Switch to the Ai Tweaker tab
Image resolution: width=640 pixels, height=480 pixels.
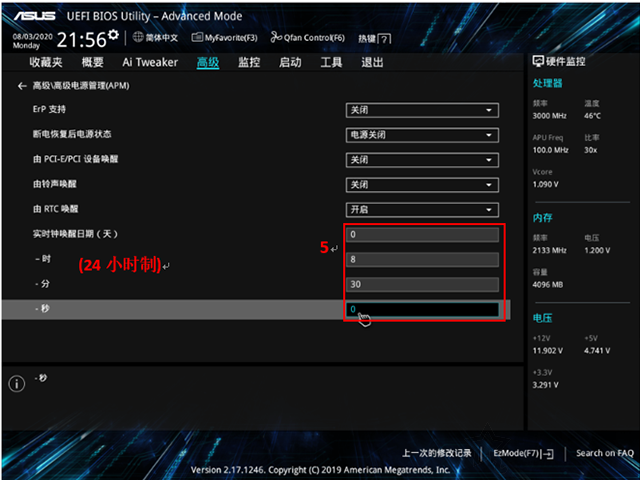pyautogui.click(x=150, y=62)
